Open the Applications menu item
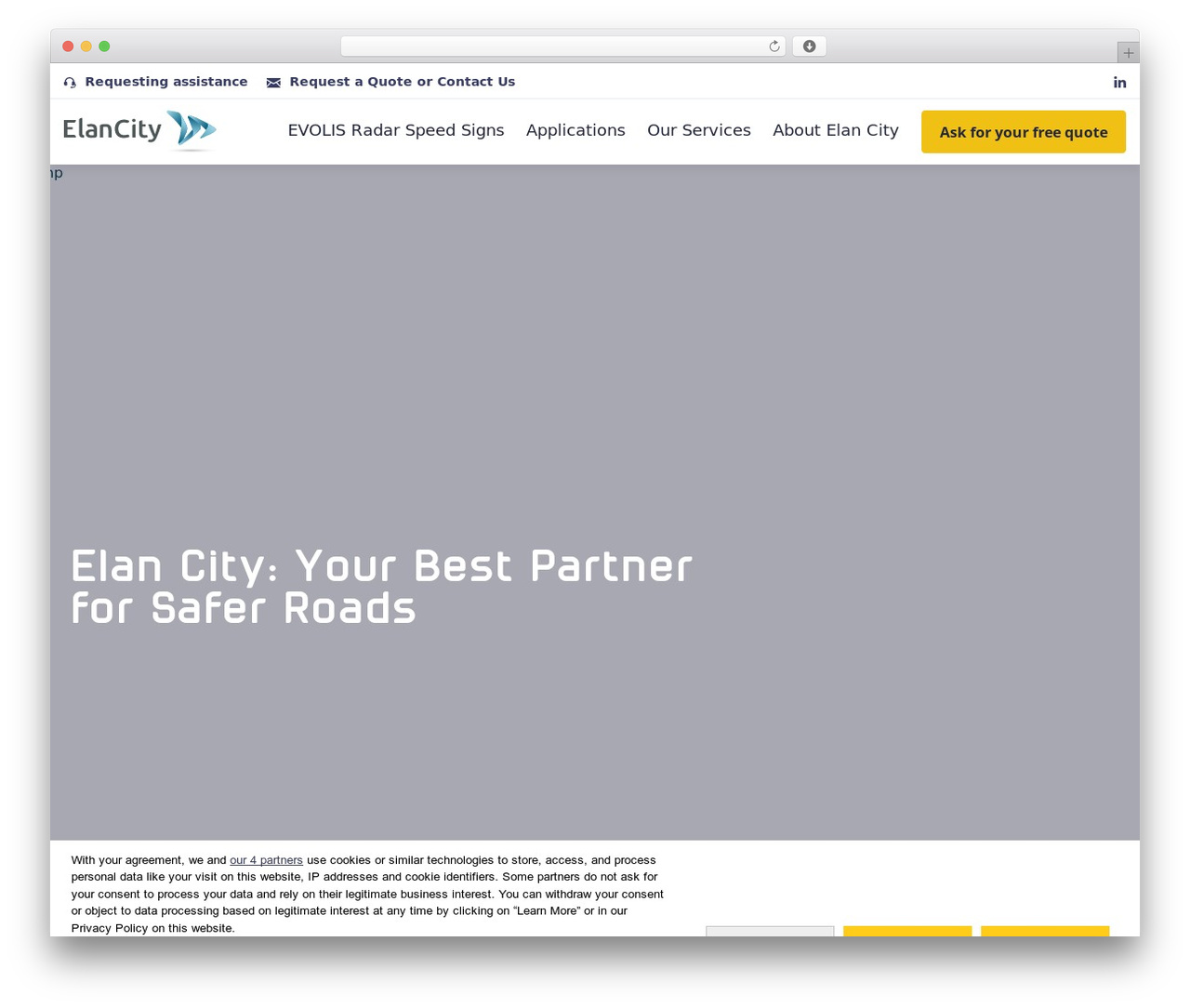This screenshot has width=1190, height=1008. tap(575, 130)
